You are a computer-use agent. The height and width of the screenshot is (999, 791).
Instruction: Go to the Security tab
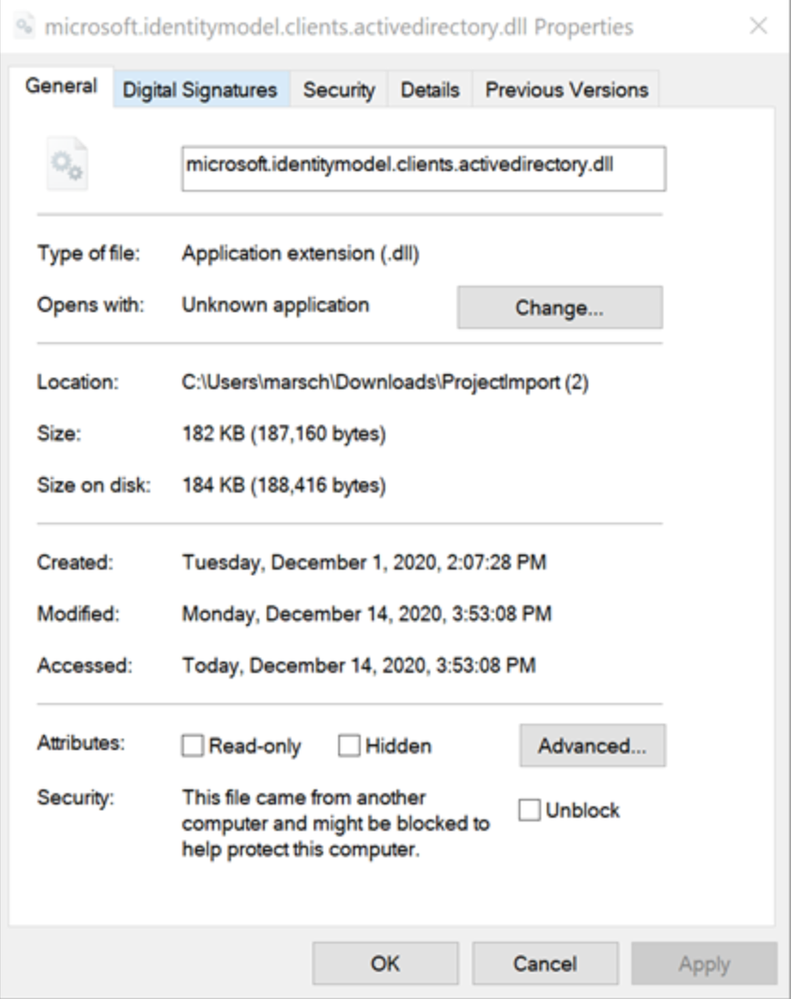[339, 90]
